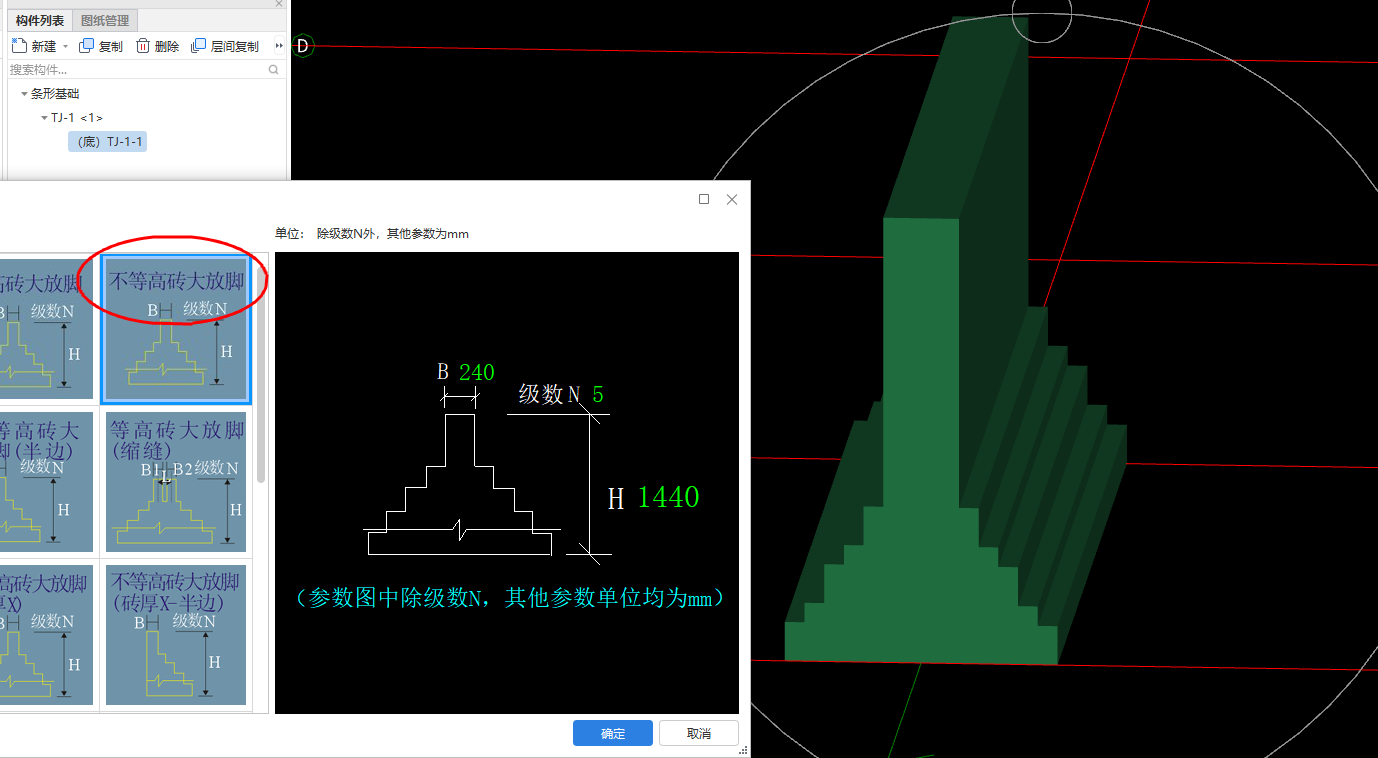The width and height of the screenshot is (1378, 758).
Task: Select the 等高砖大放脚(缩缝) section thumbnail
Action: point(176,484)
